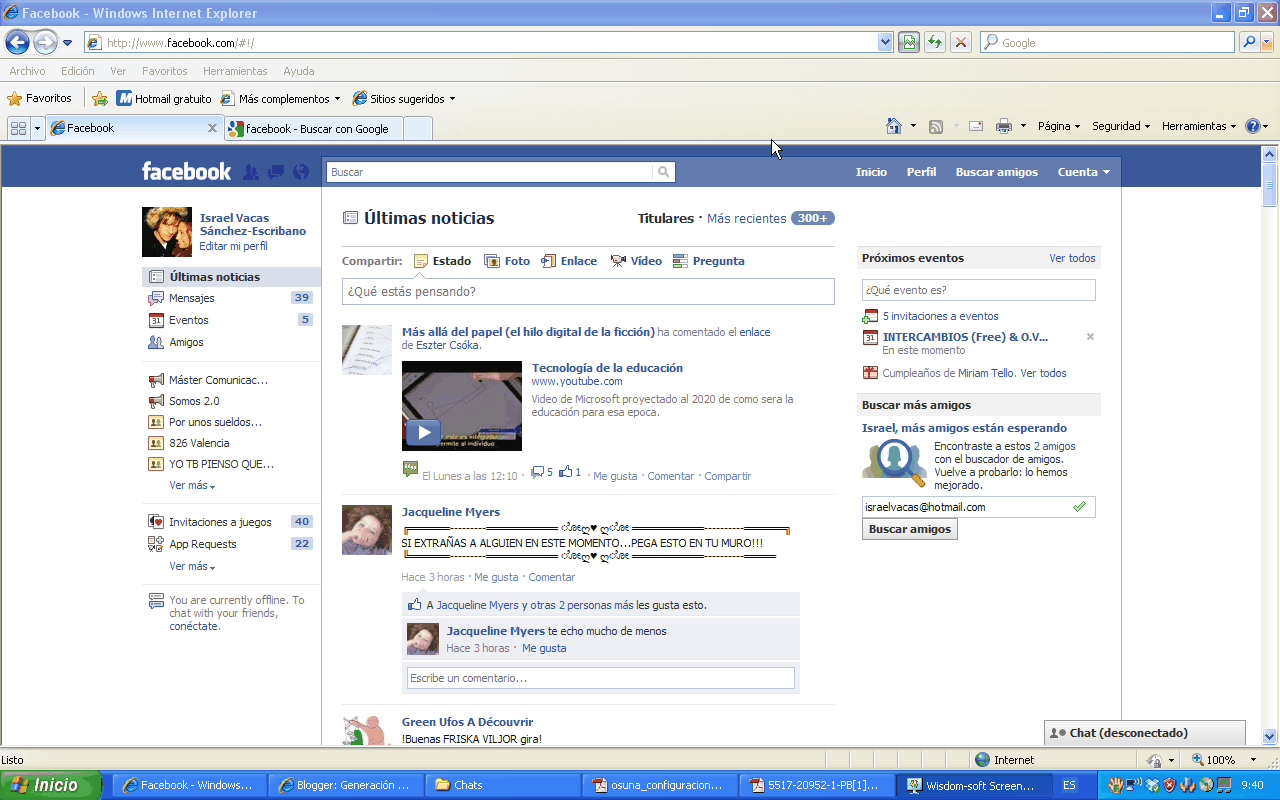Open the address bar URL dropdown

pyautogui.click(x=885, y=42)
